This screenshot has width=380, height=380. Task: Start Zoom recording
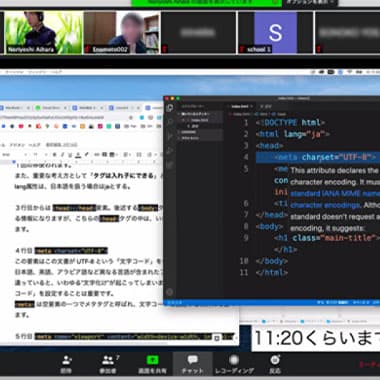coord(234,364)
